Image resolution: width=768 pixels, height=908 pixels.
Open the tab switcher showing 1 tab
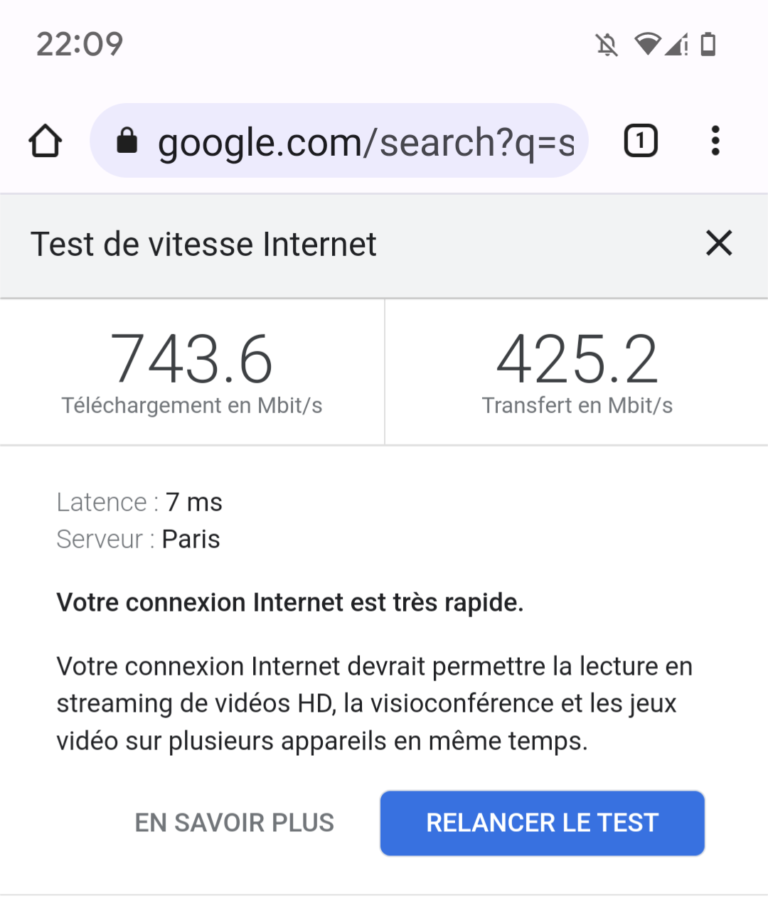point(640,142)
